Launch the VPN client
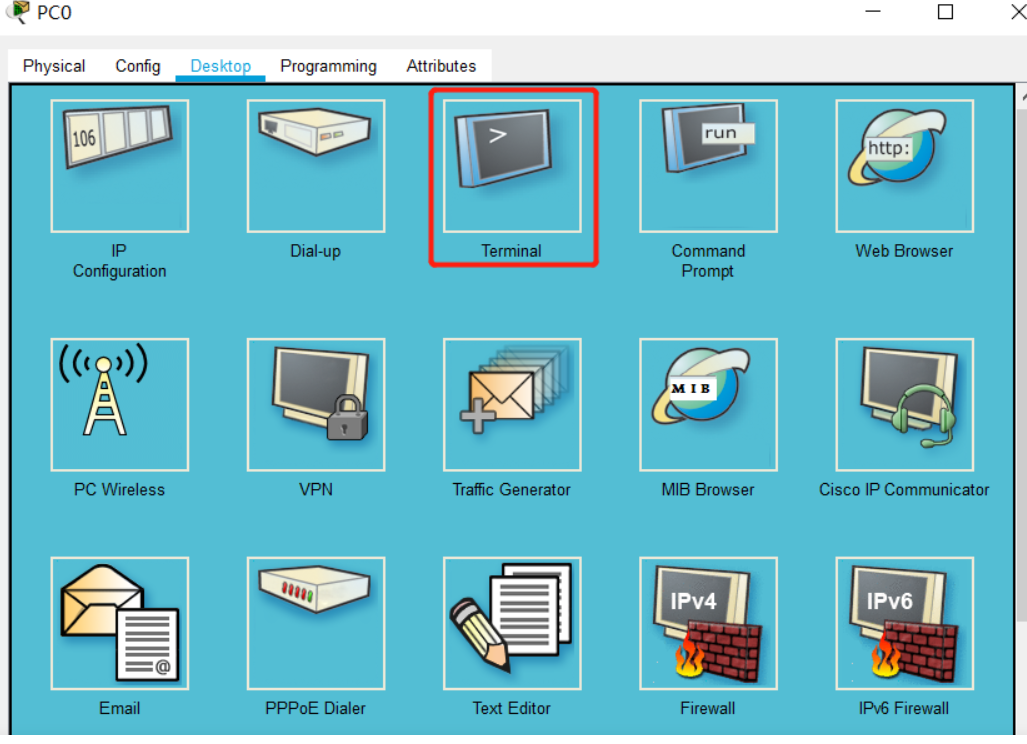 click(316, 405)
